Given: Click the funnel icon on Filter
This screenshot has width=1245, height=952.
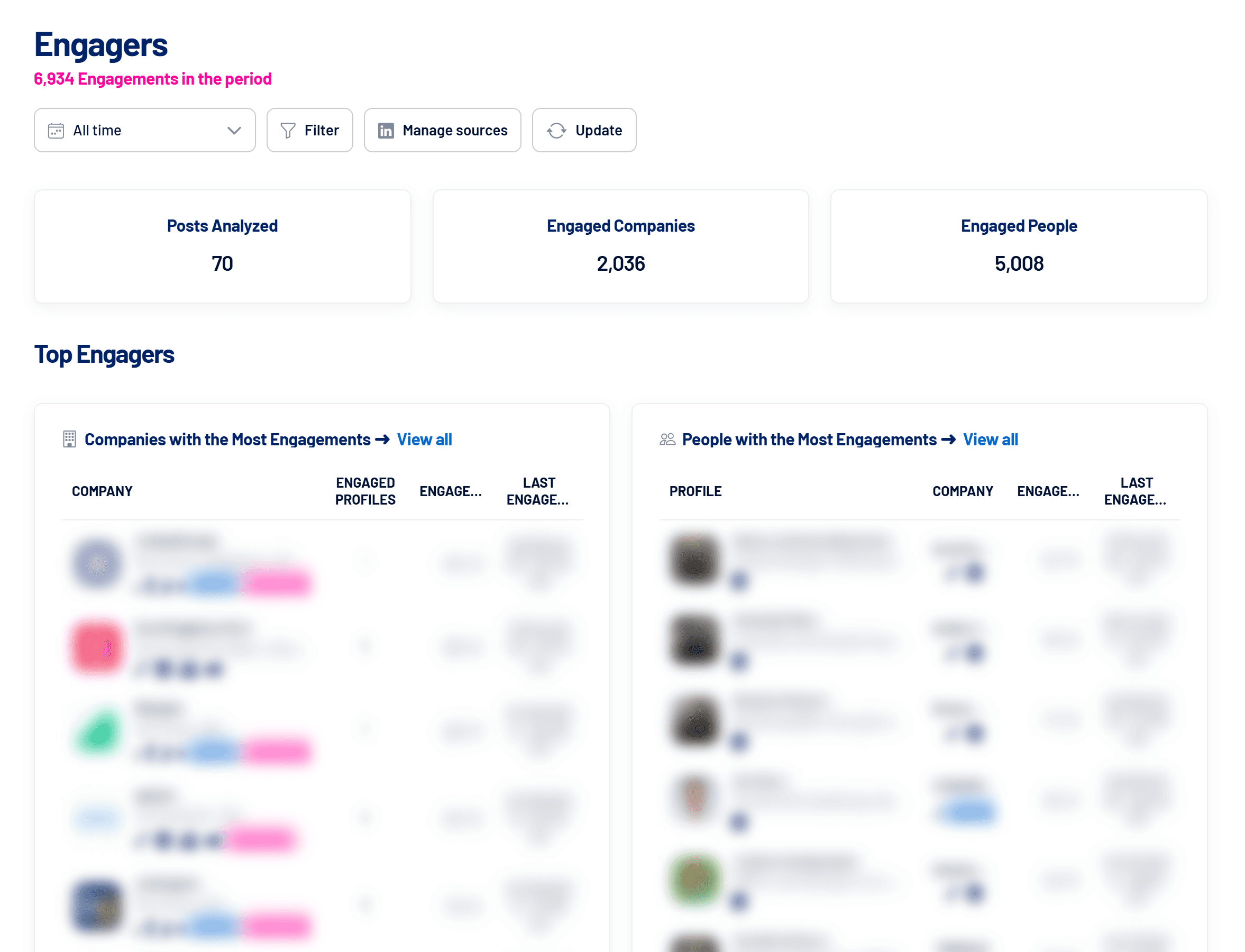Looking at the screenshot, I should (x=288, y=131).
